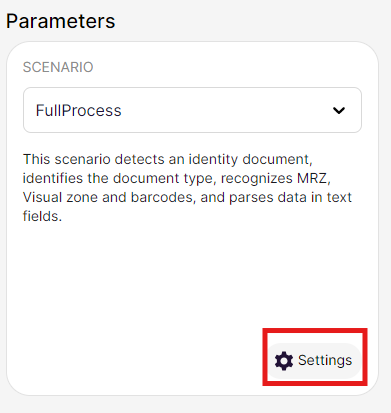Select the FullProcess text in combo box
391x413 pixels.
click(x=78, y=110)
